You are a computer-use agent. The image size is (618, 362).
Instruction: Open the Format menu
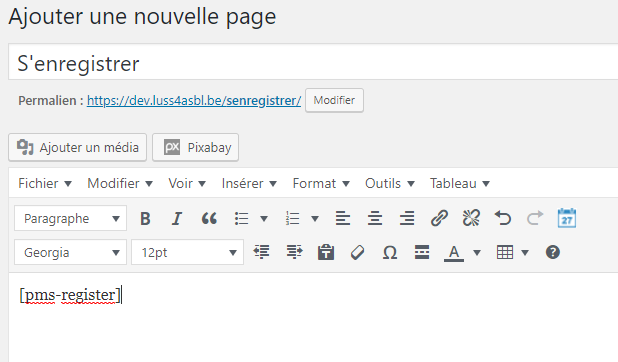(x=321, y=183)
